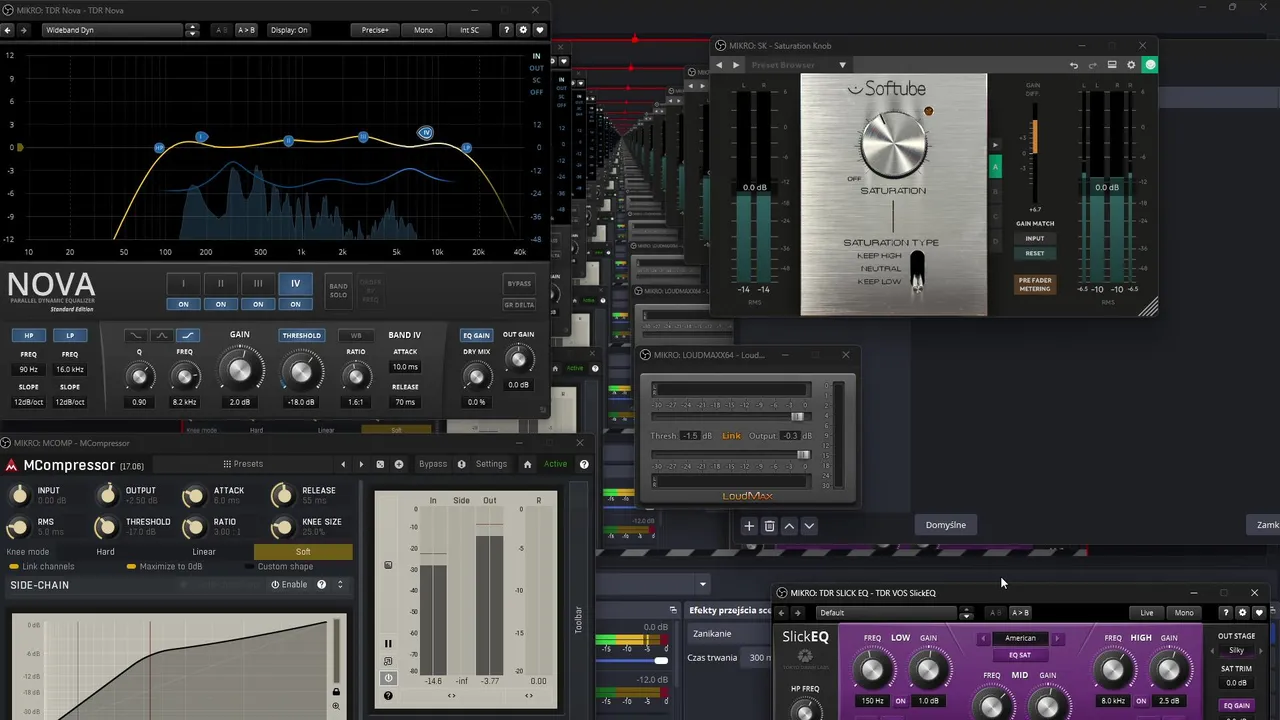
Task: Toggle LP filter in Nova
Action: point(70,336)
